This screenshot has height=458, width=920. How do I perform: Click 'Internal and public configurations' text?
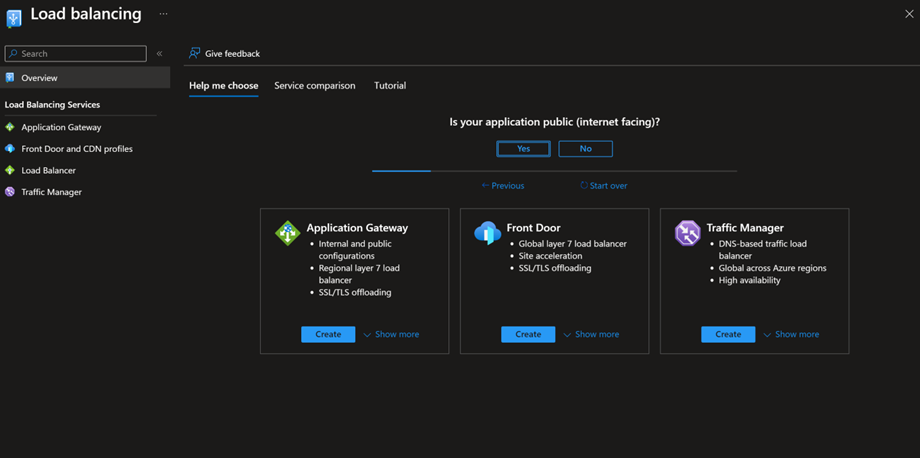tap(355, 250)
